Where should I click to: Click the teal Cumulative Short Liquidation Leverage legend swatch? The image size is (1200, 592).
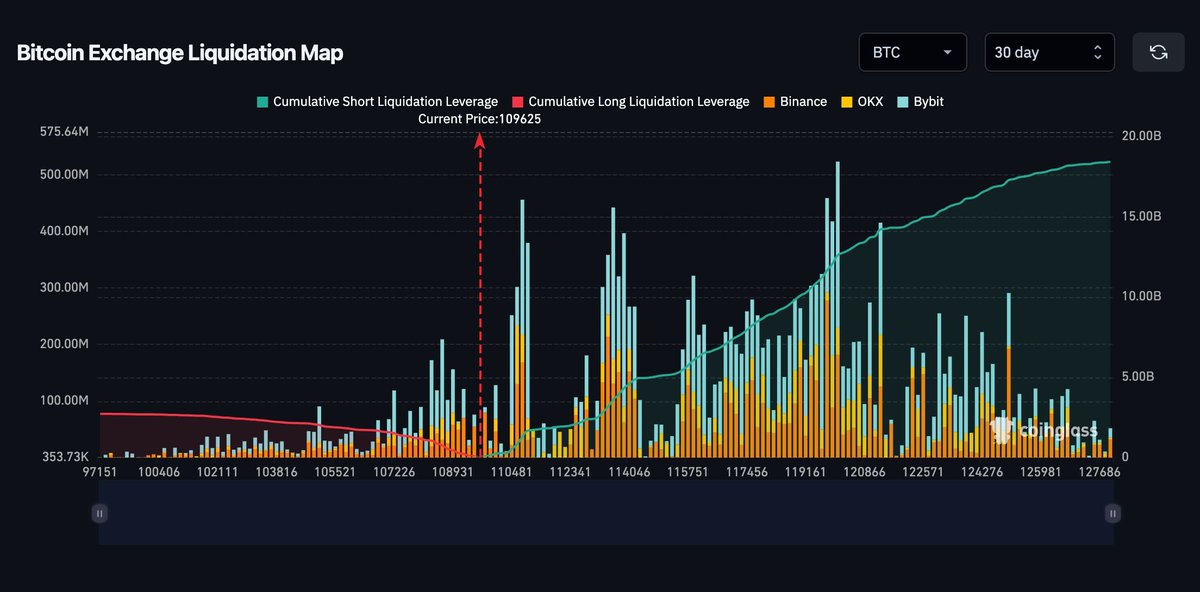(x=261, y=101)
